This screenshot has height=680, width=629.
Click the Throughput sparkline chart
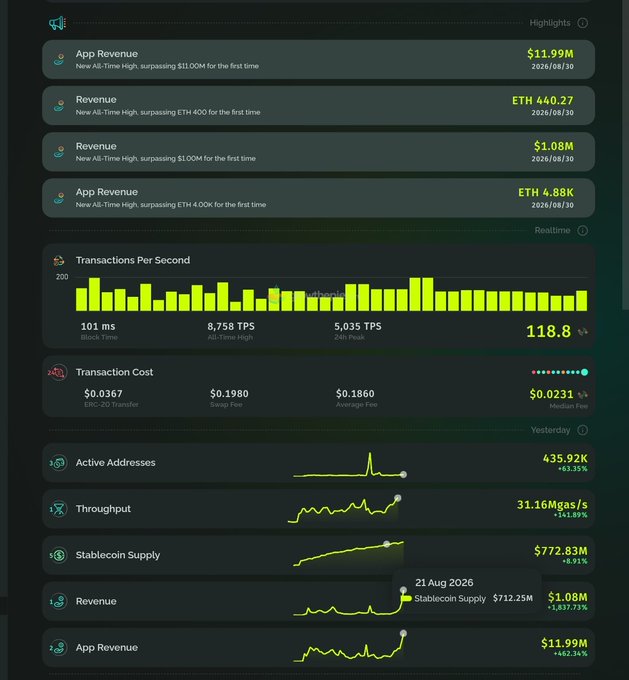pyautogui.click(x=344, y=510)
